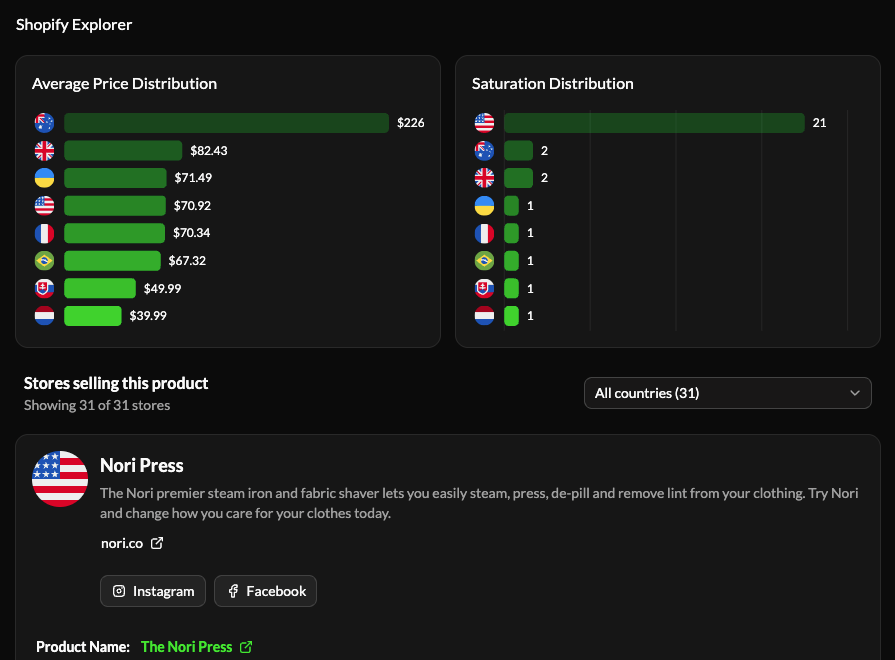Click Australia flag in Average Price Distribution
The height and width of the screenshot is (660, 895).
point(44,123)
